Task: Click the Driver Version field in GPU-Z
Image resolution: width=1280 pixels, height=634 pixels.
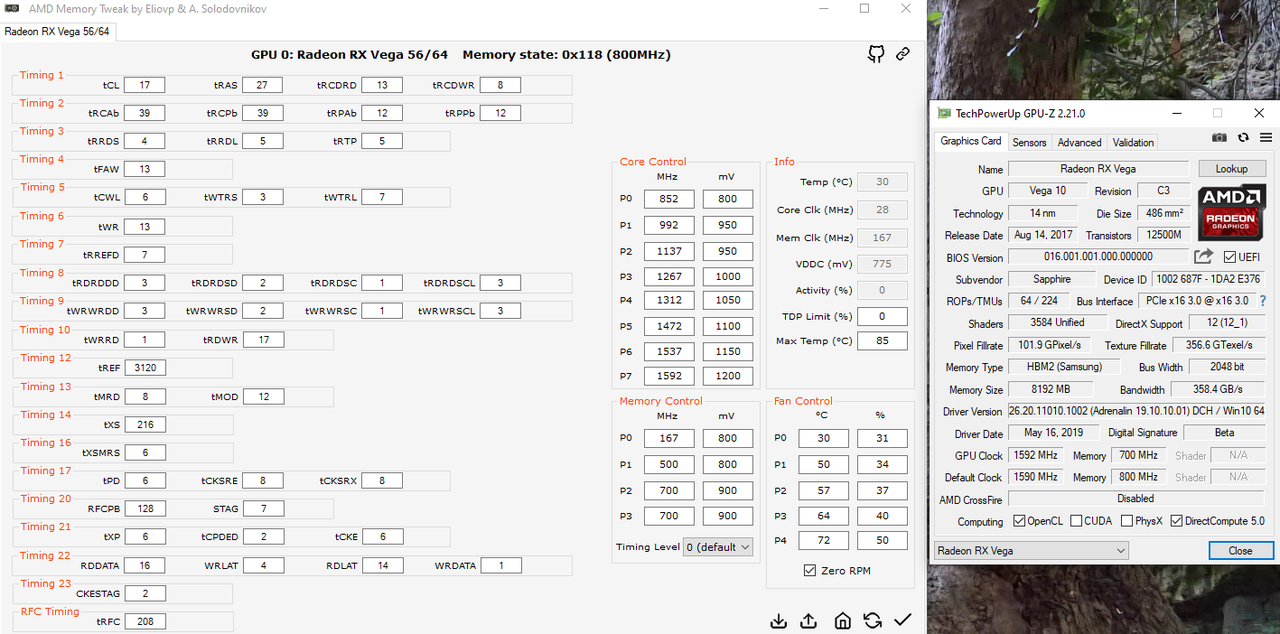Action: tap(1138, 411)
